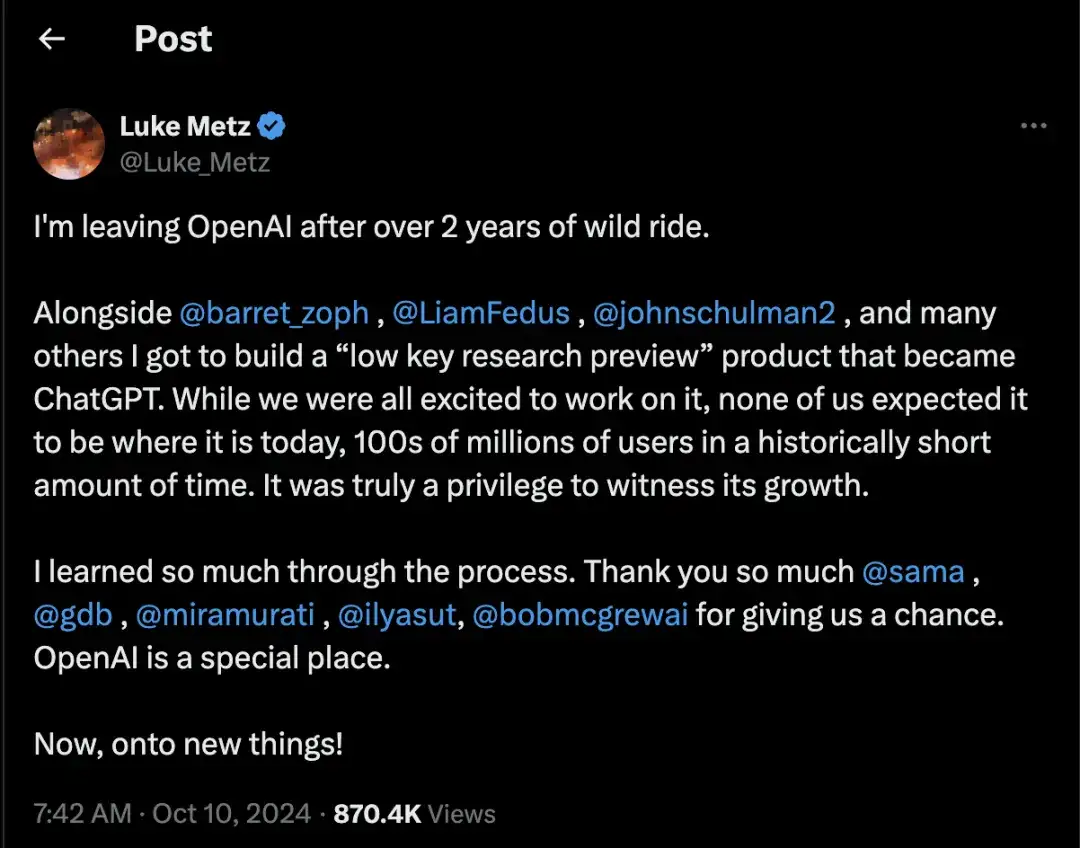Click the Post header title
This screenshot has width=1080, height=848.
(173, 39)
